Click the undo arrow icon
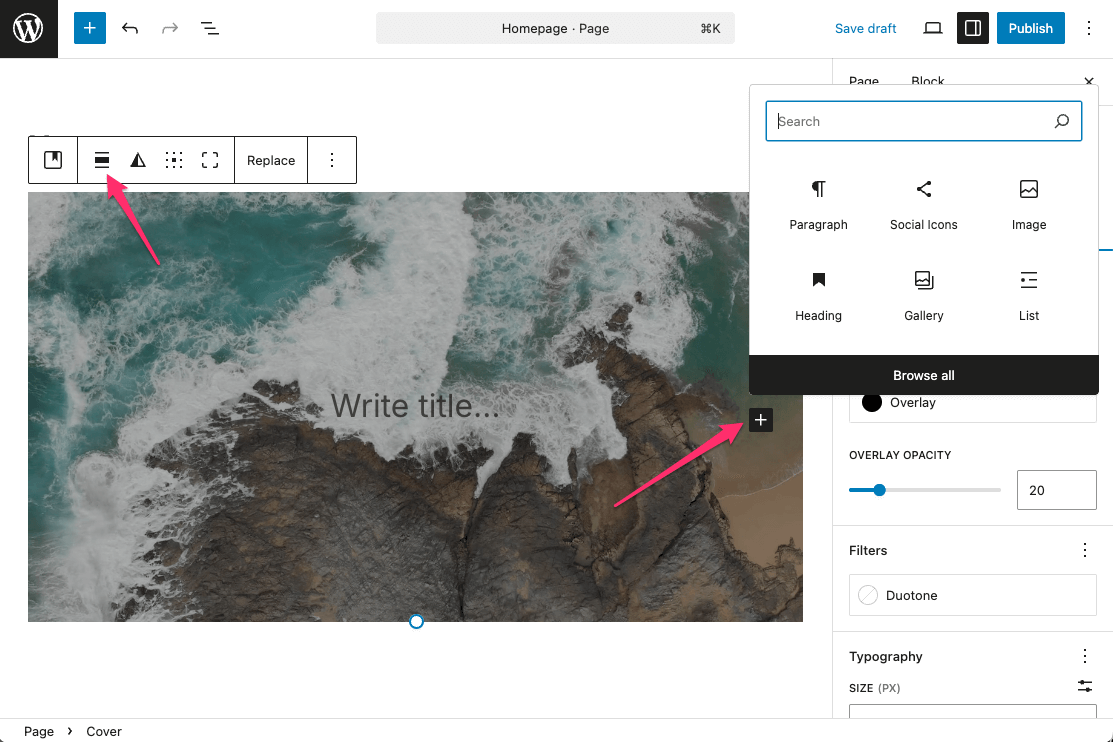The width and height of the screenshot is (1113, 742). point(130,28)
